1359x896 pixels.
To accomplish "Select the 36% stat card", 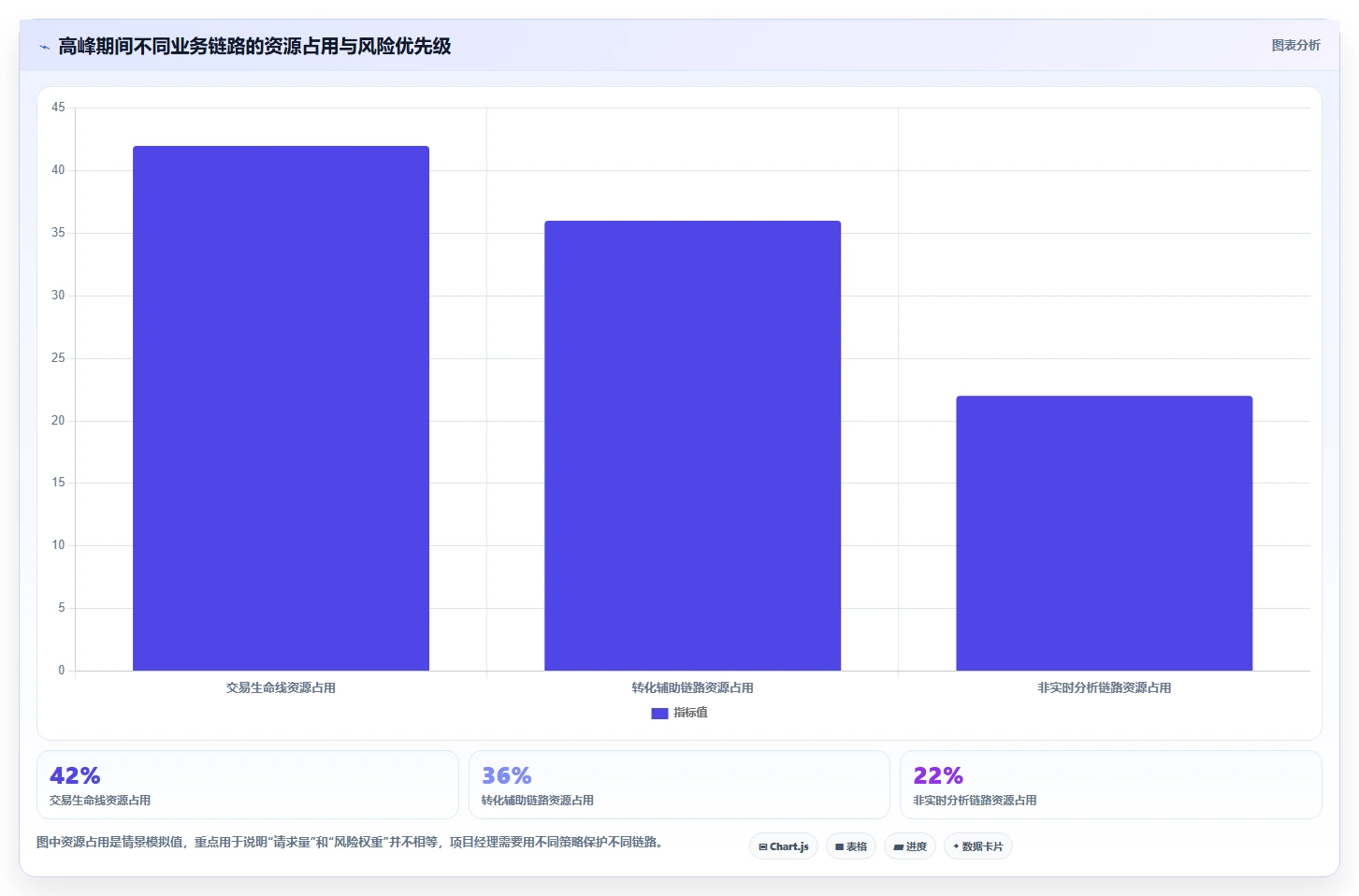I will [679, 785].
